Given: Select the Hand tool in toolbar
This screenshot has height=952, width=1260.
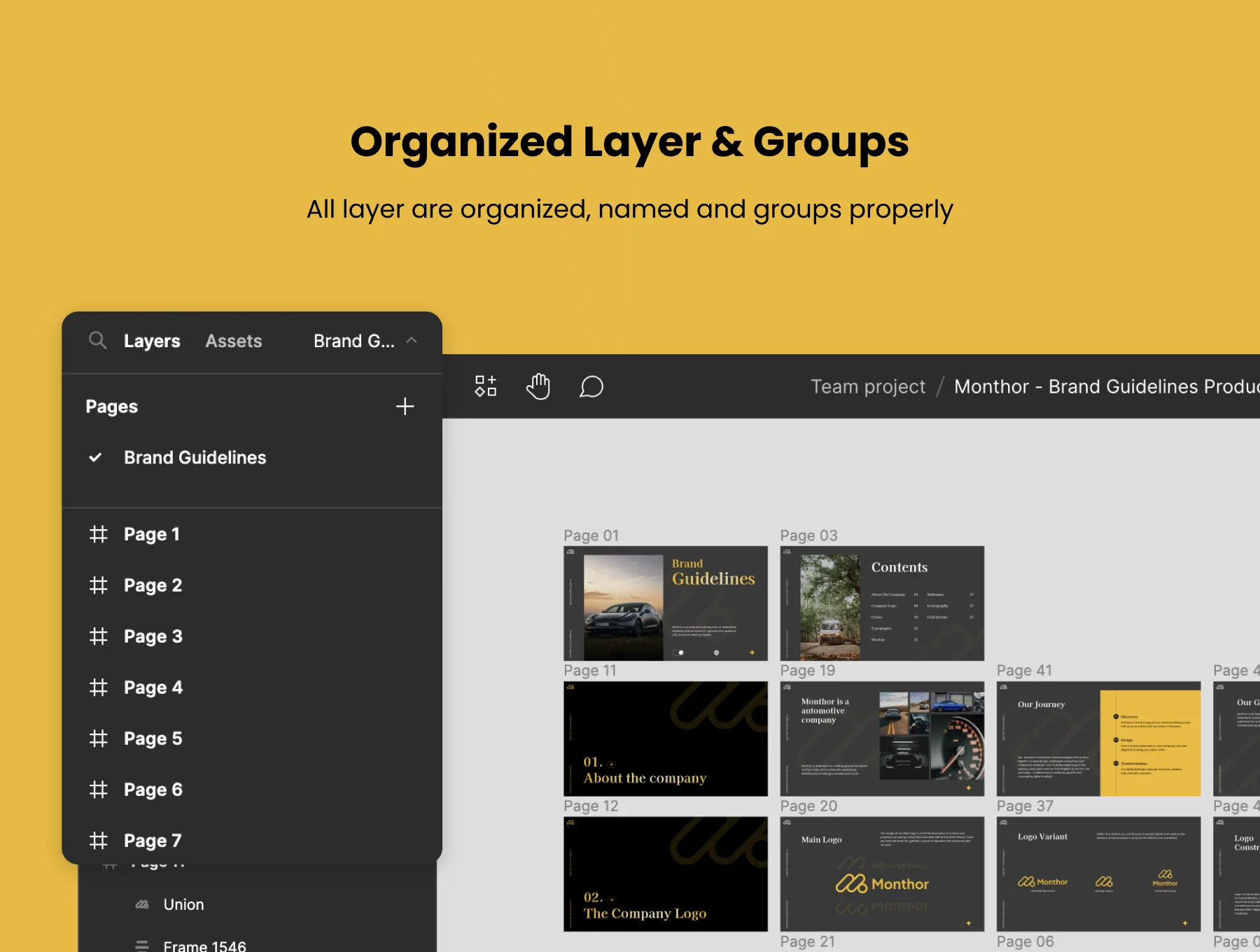Looking at the screenshot, I should (538, 386).
